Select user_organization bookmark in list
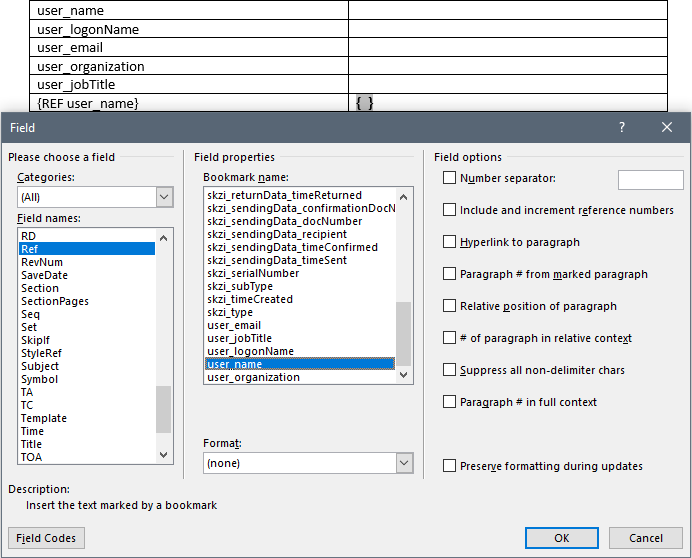 pyautogui.click(x=253, y=377)
